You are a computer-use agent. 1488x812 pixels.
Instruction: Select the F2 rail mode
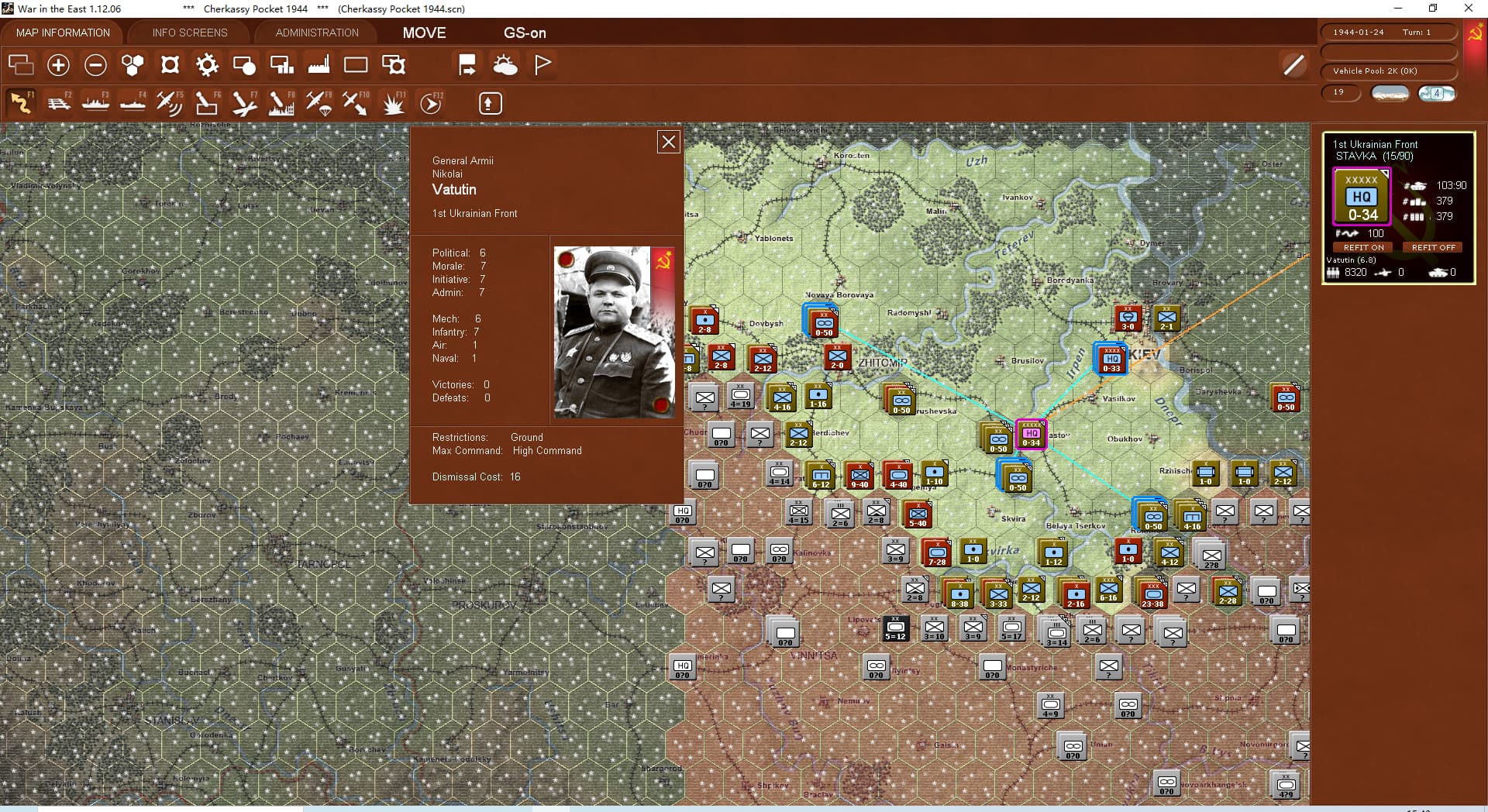pyautogui.click(x=58, y=102)
